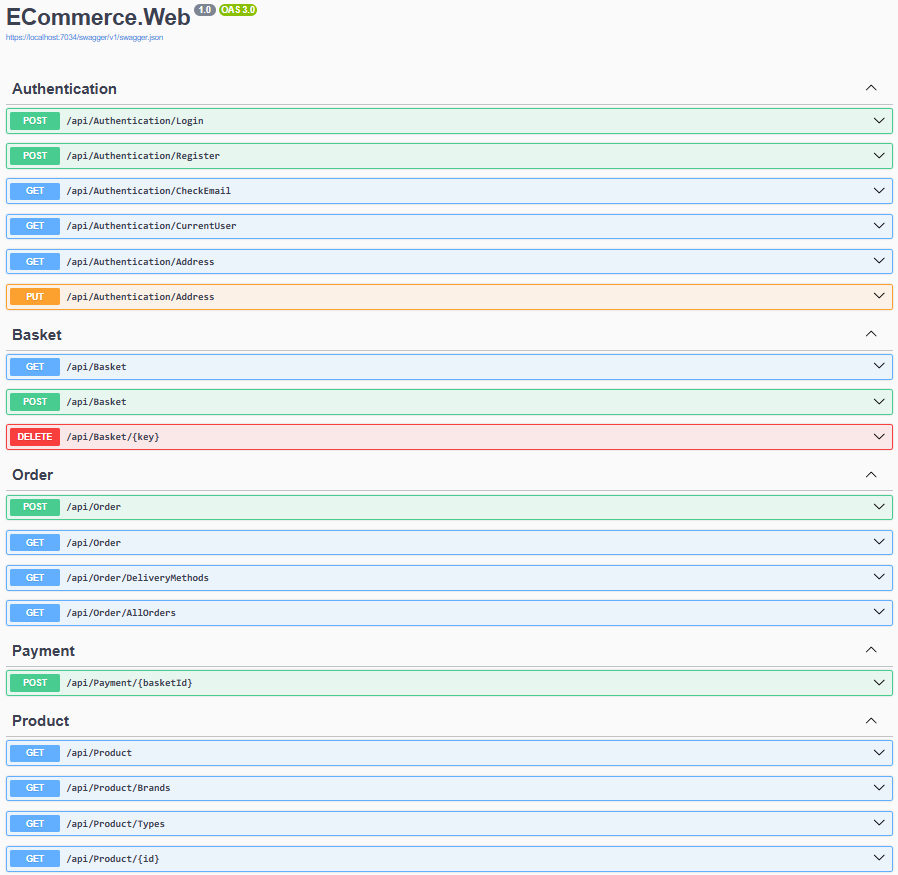Collapse the Product section chevron
Viewport: 898px width, 875px height.
pos(871,720)
